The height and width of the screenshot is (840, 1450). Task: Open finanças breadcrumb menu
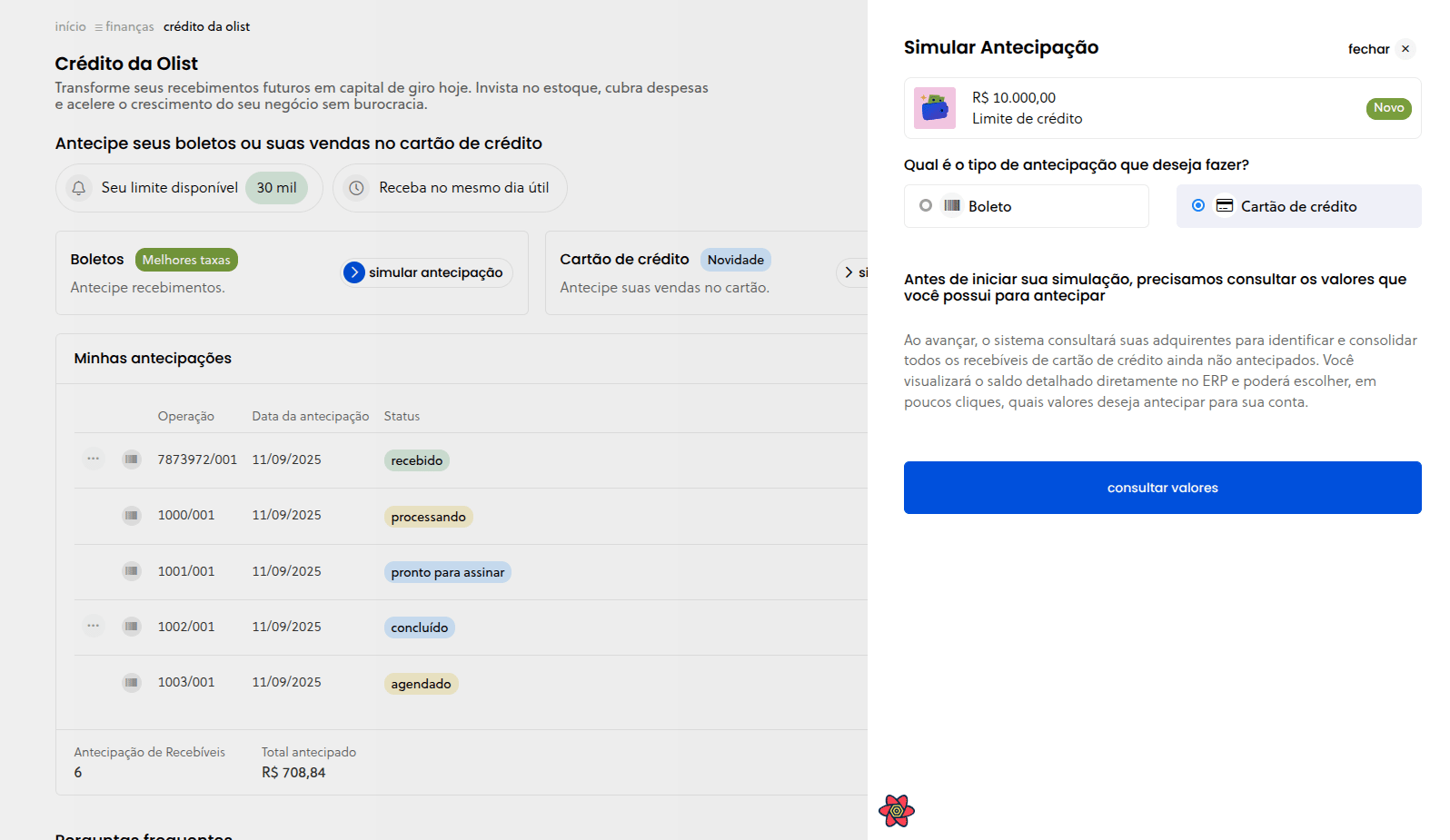click(124, 26)
